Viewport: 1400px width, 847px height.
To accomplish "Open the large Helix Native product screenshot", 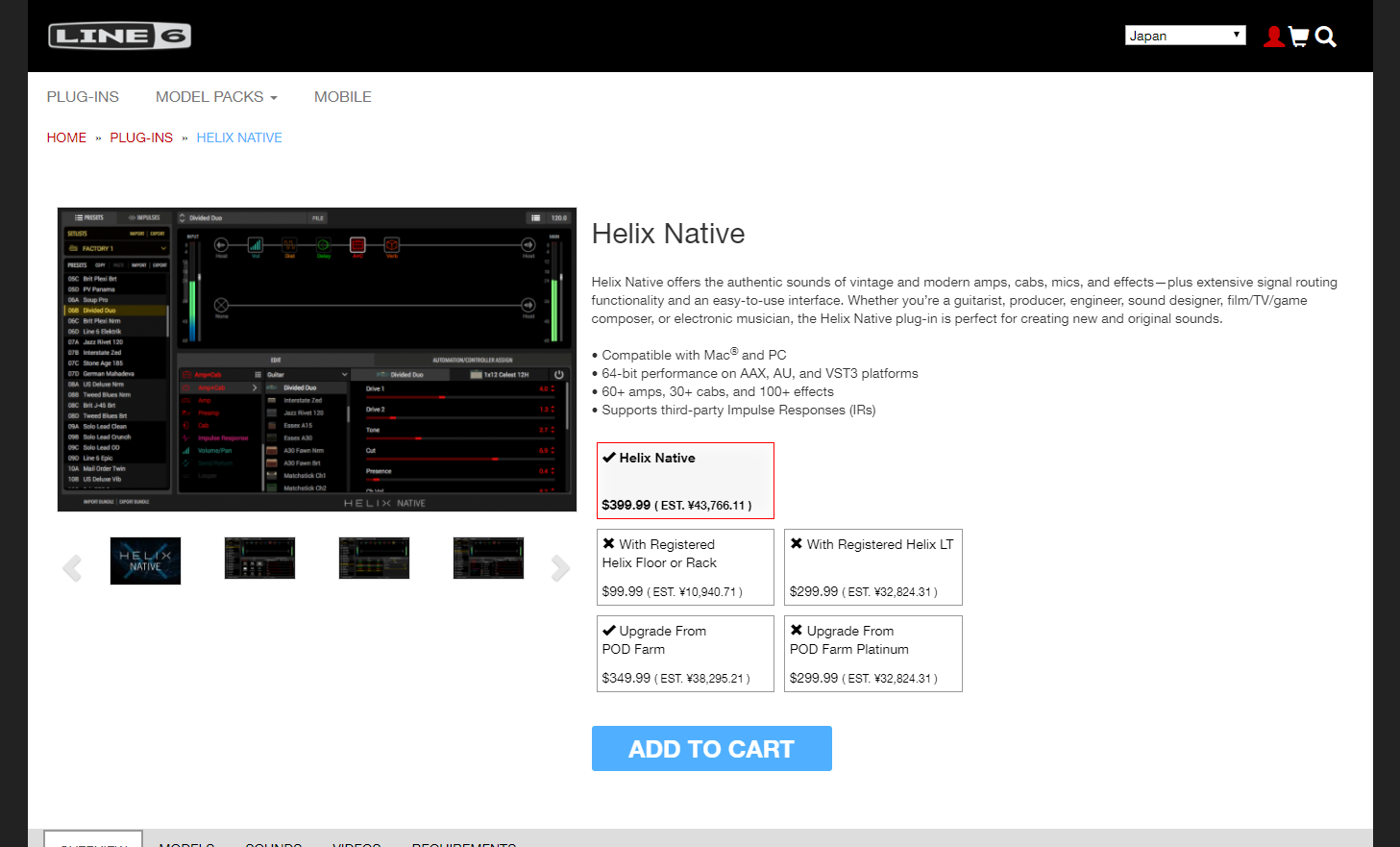I will click(x=317, y=360).
